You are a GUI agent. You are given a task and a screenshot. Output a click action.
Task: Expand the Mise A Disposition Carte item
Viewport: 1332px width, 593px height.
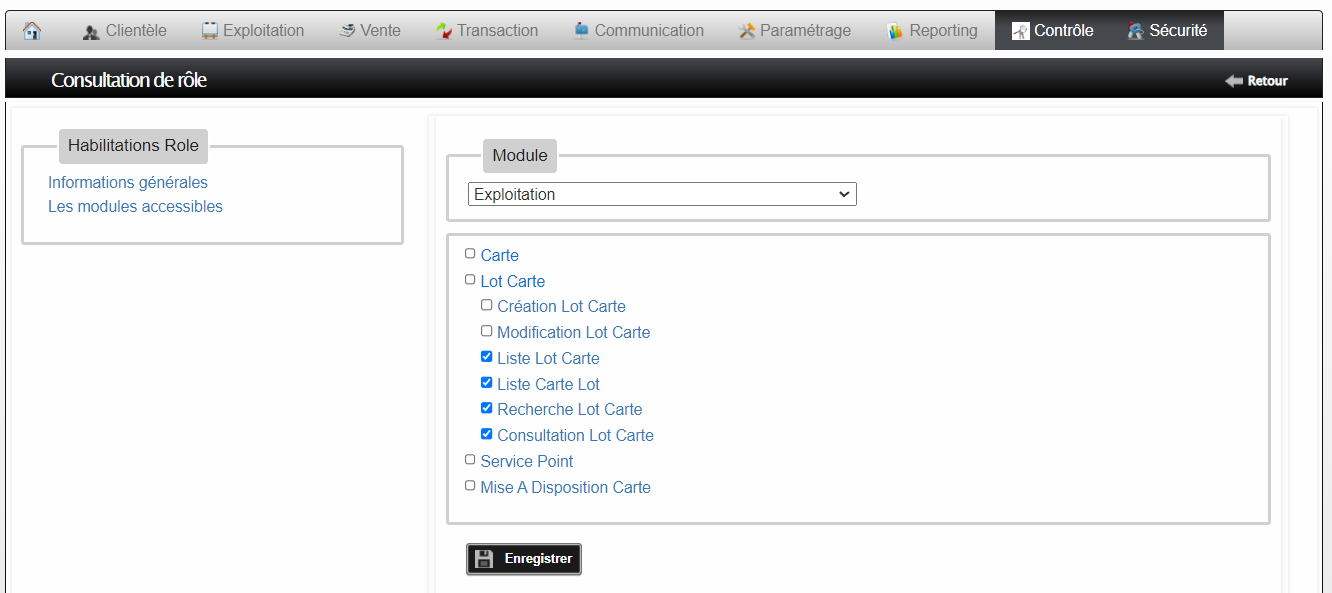(565, 488)
